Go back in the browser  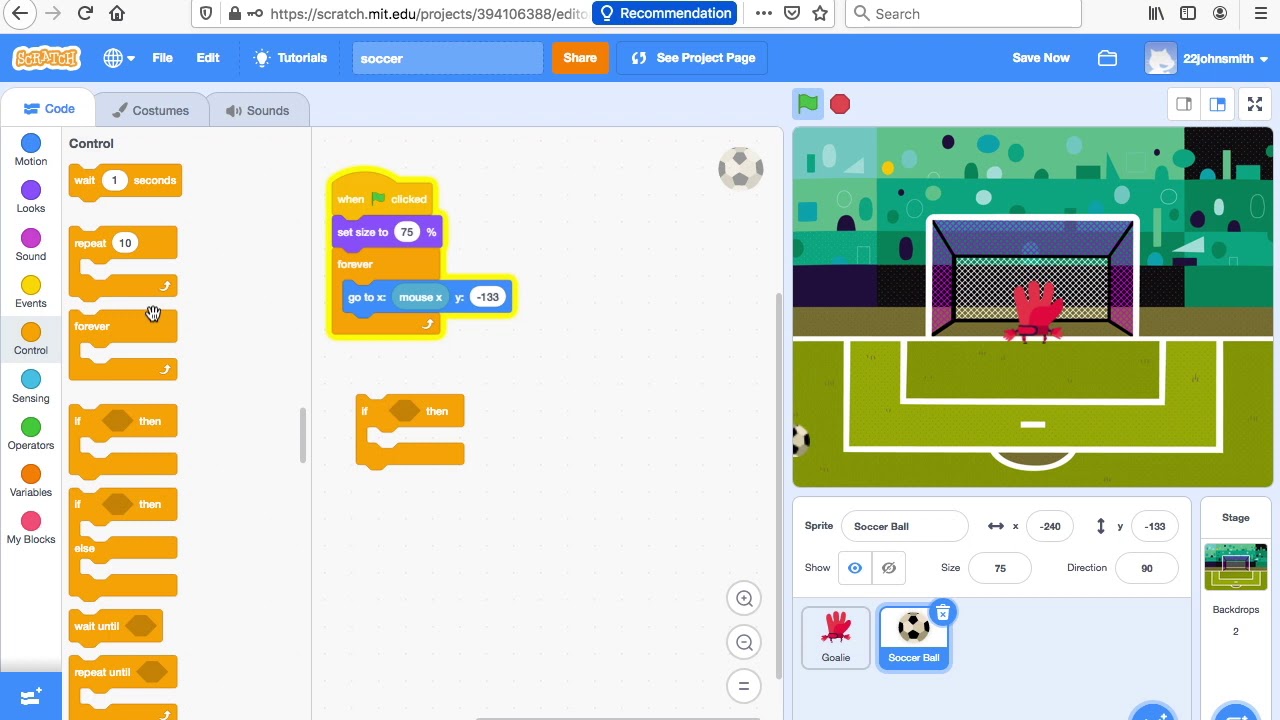(20, 14)
